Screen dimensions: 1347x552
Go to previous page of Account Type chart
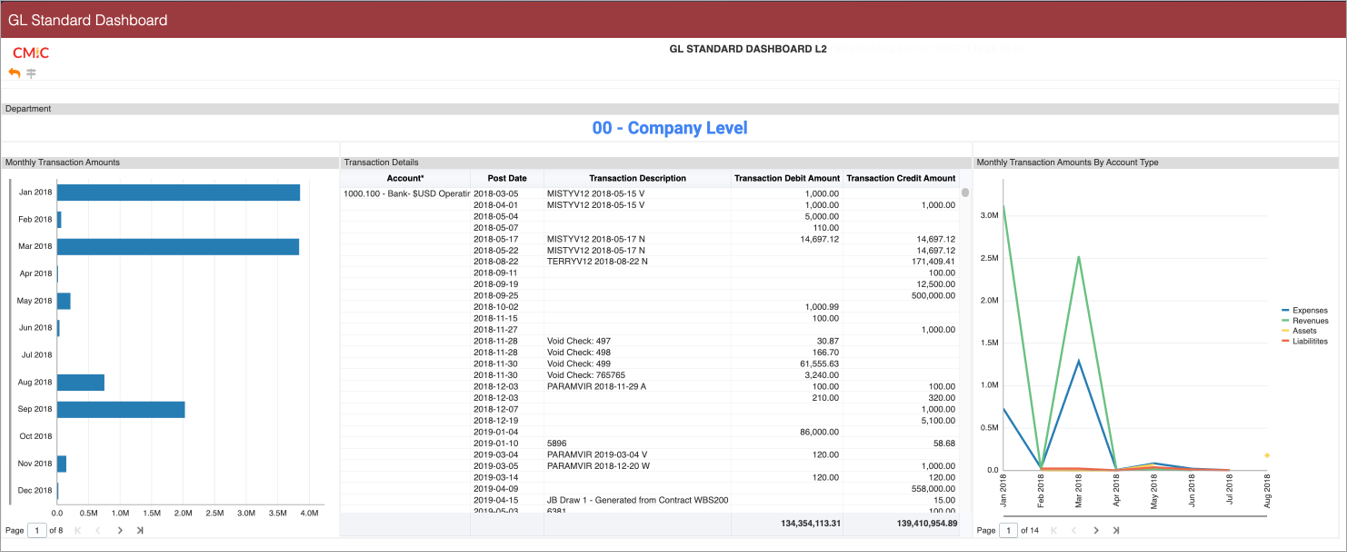point(1073,530)
